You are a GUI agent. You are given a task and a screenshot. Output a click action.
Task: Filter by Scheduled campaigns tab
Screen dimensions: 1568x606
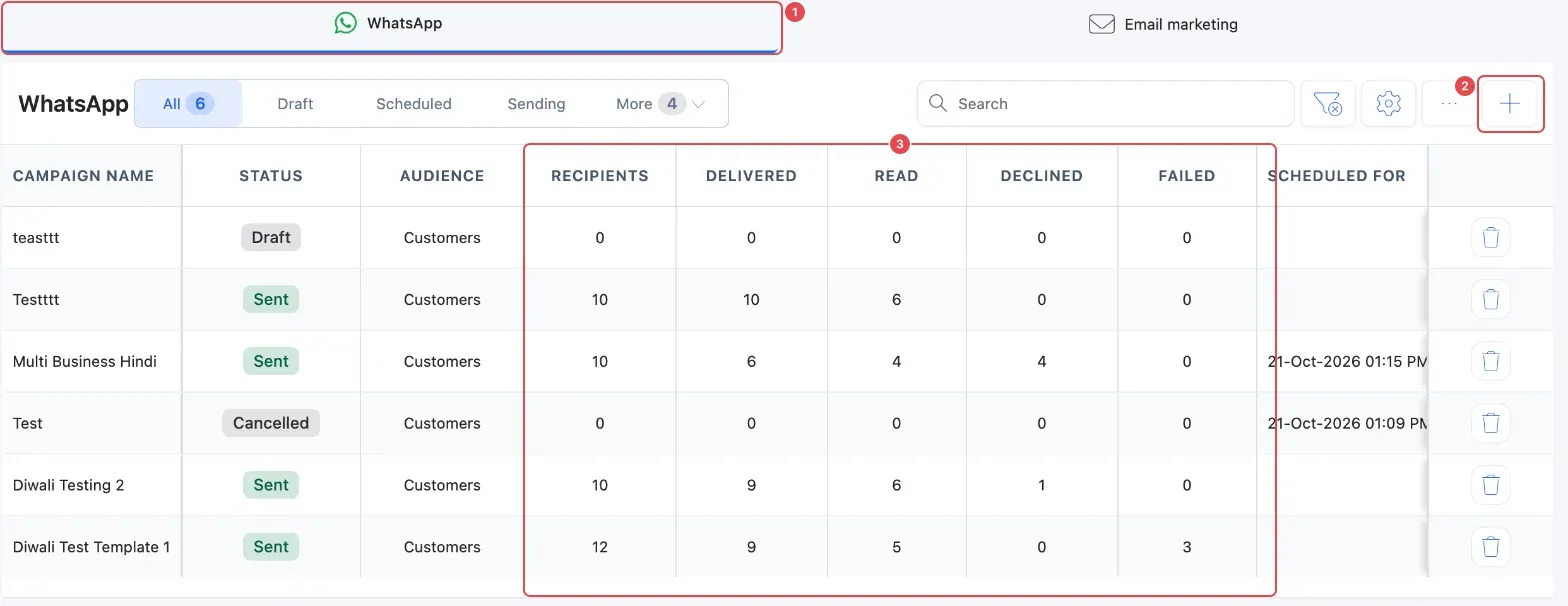(x=414, y=103)
